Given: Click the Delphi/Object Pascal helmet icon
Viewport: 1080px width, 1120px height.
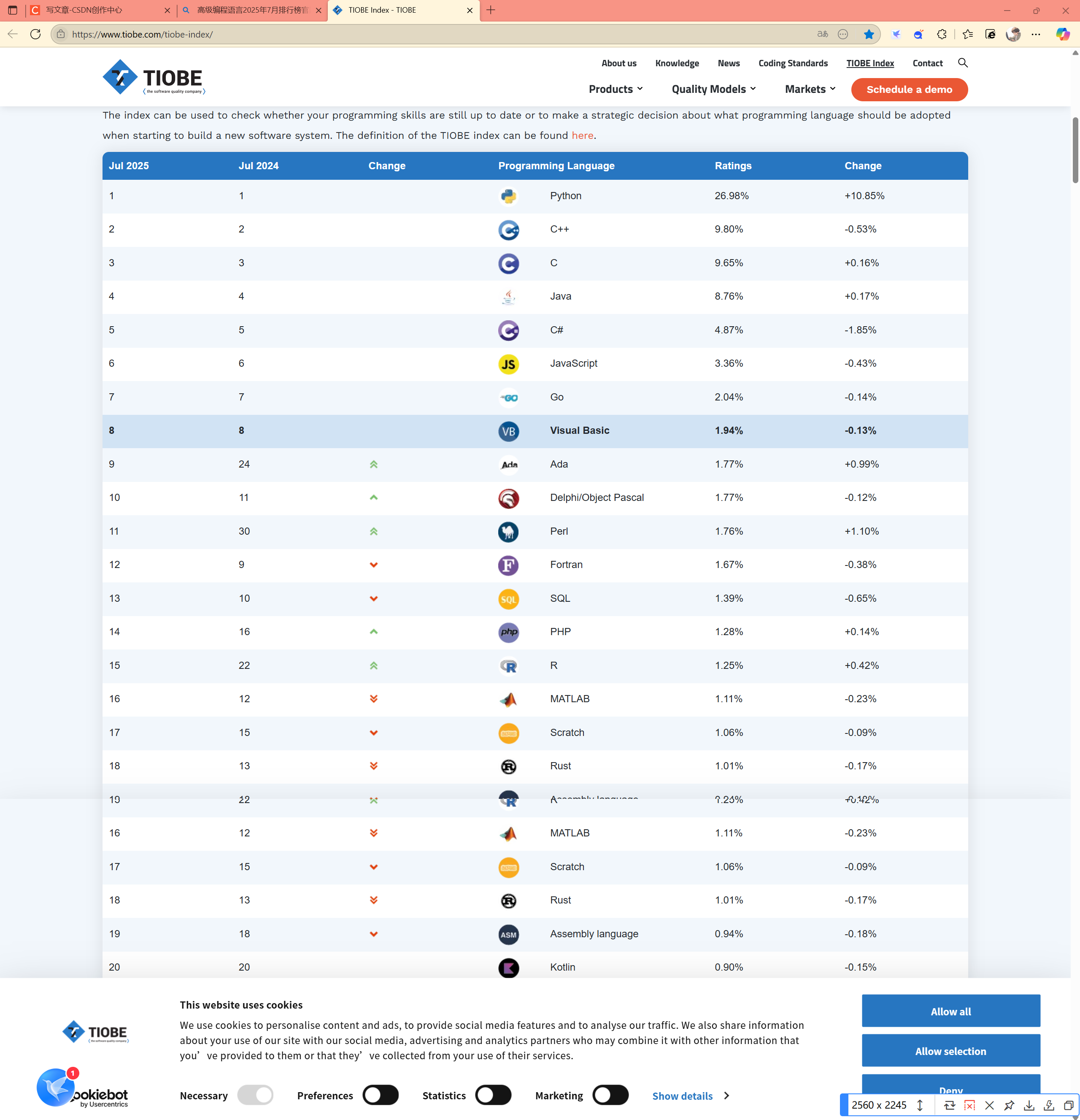Looking at the screenshot, I should [x=508, y=498].
